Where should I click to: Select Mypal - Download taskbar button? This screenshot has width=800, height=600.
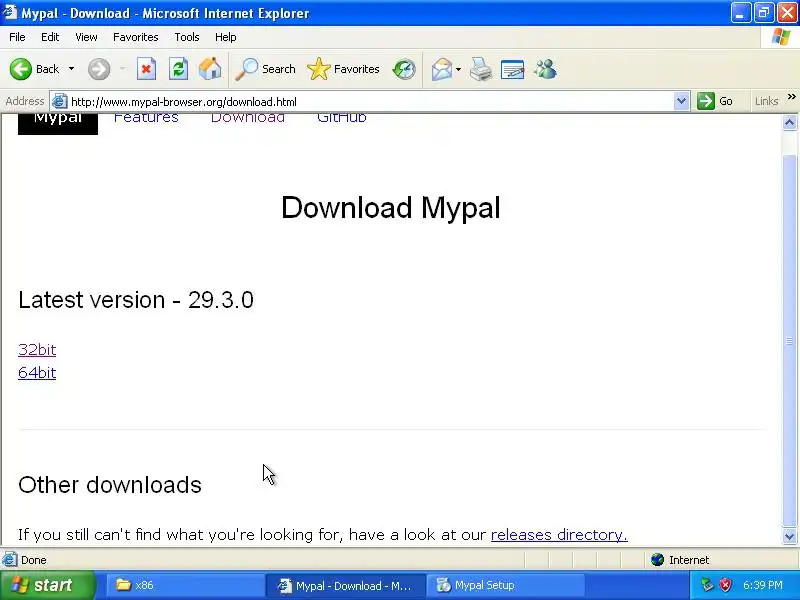(346, 585)
